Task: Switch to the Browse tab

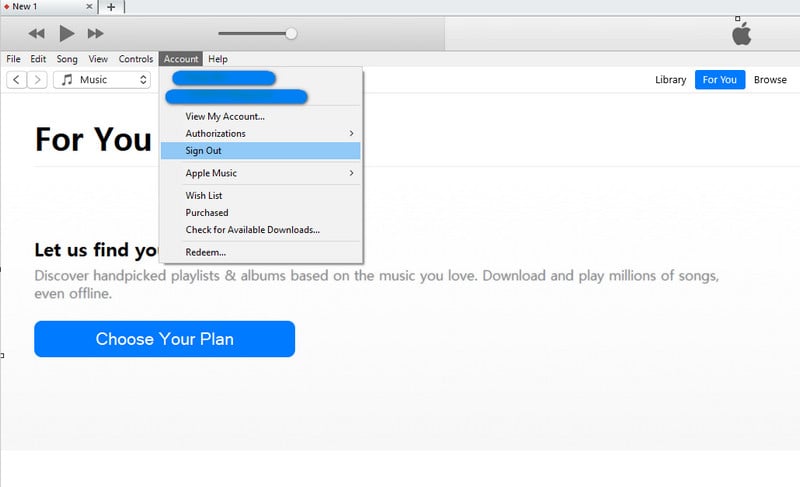Action: (x=770, y=80)
